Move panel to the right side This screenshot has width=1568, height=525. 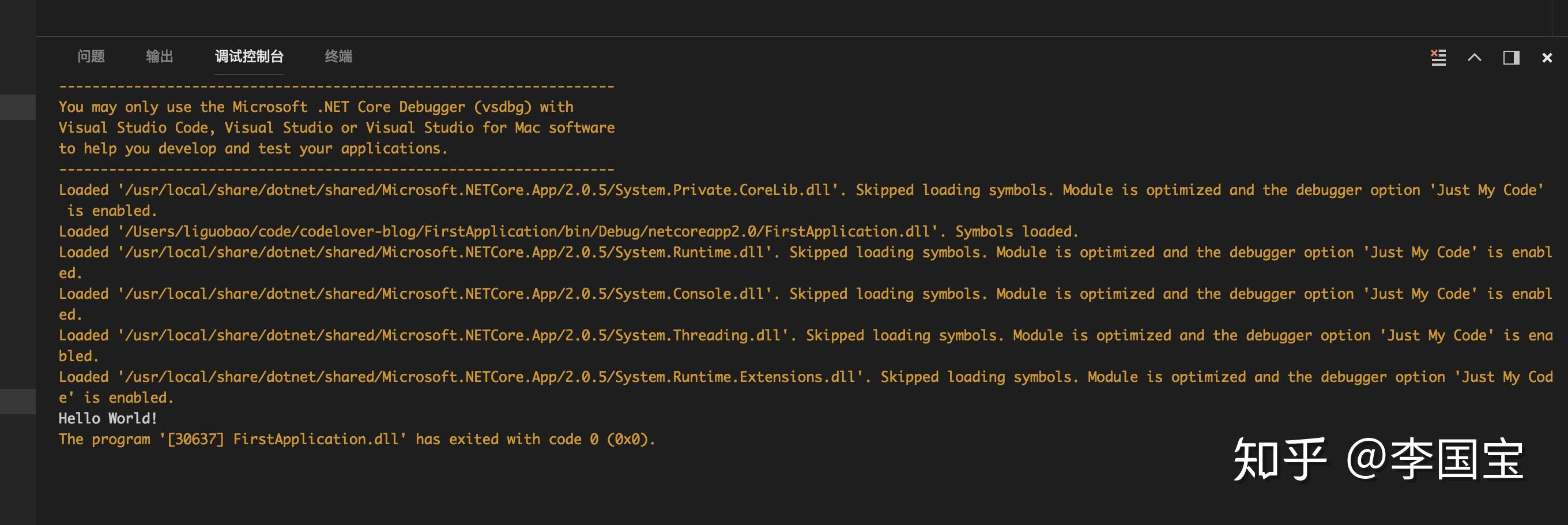[x=1511, y=57]
